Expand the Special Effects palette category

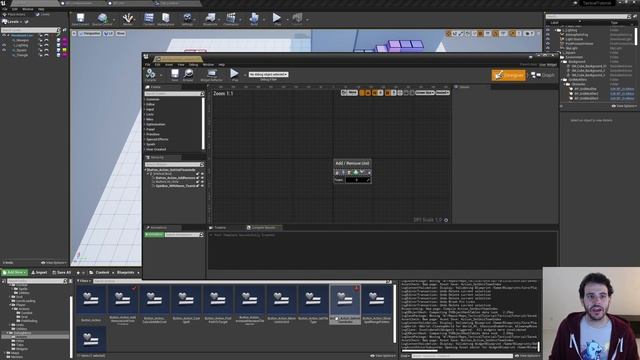157,139
